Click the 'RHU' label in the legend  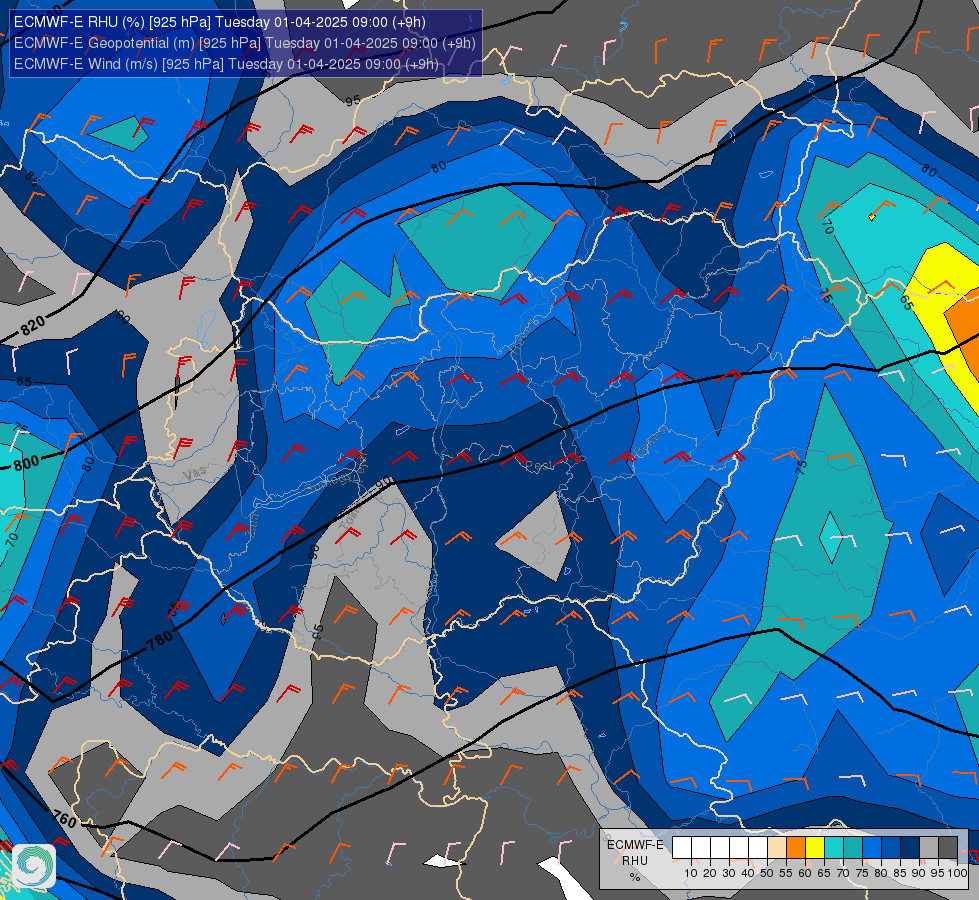point(635,861)
